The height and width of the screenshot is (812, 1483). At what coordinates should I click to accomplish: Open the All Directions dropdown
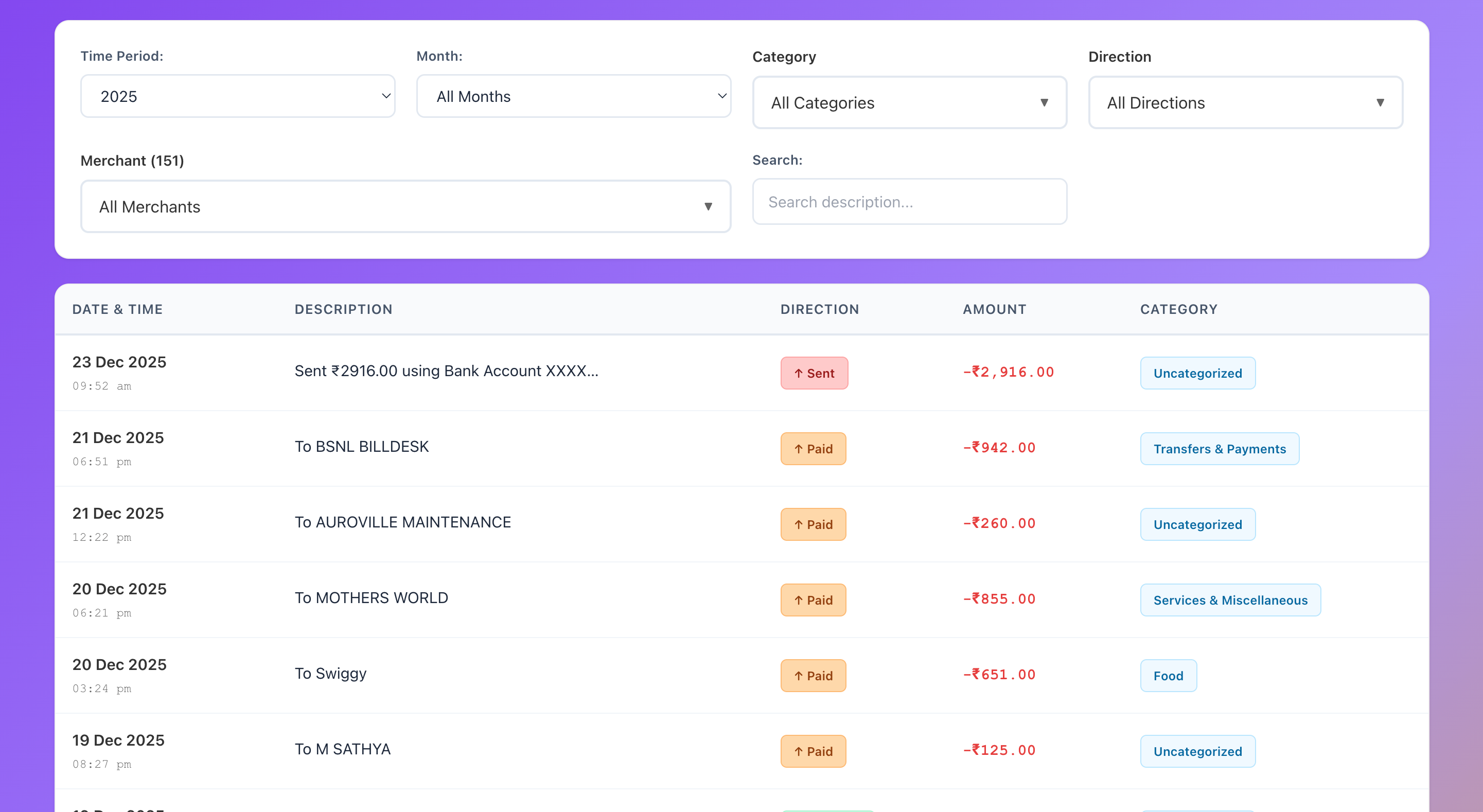pos(1245,102)
